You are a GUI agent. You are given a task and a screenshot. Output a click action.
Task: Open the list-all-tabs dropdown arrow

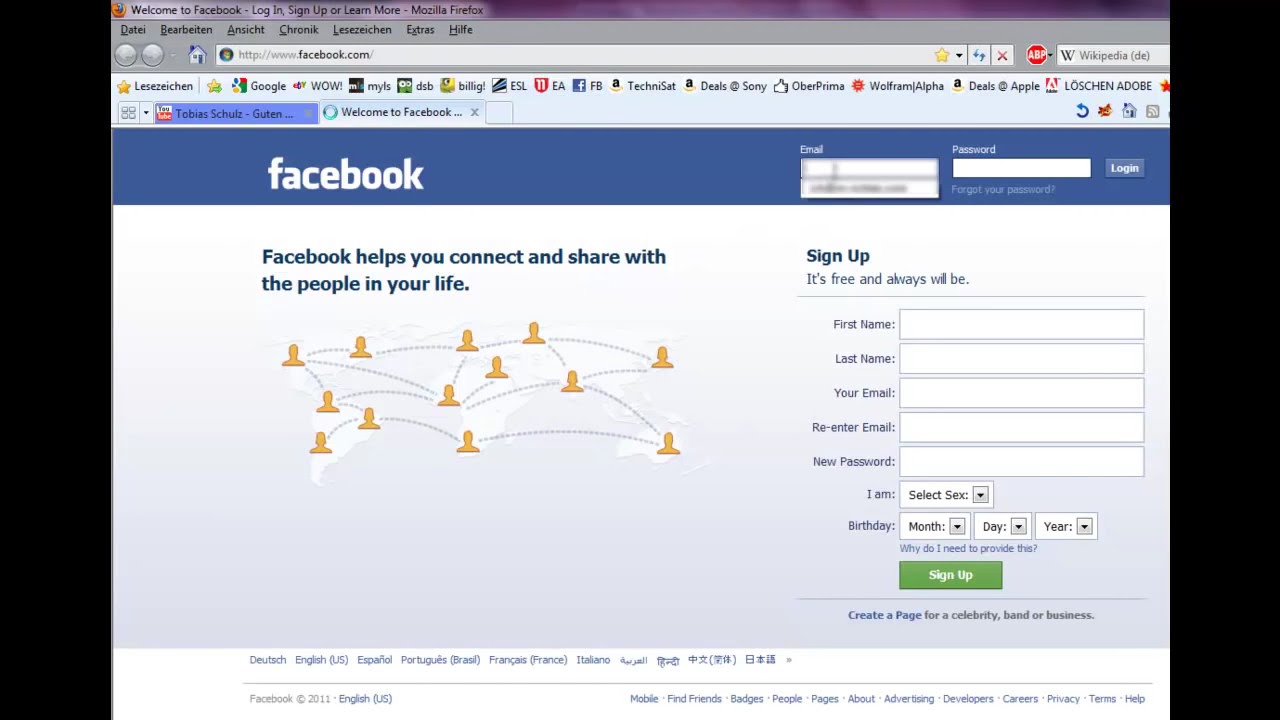pos(146,113)
